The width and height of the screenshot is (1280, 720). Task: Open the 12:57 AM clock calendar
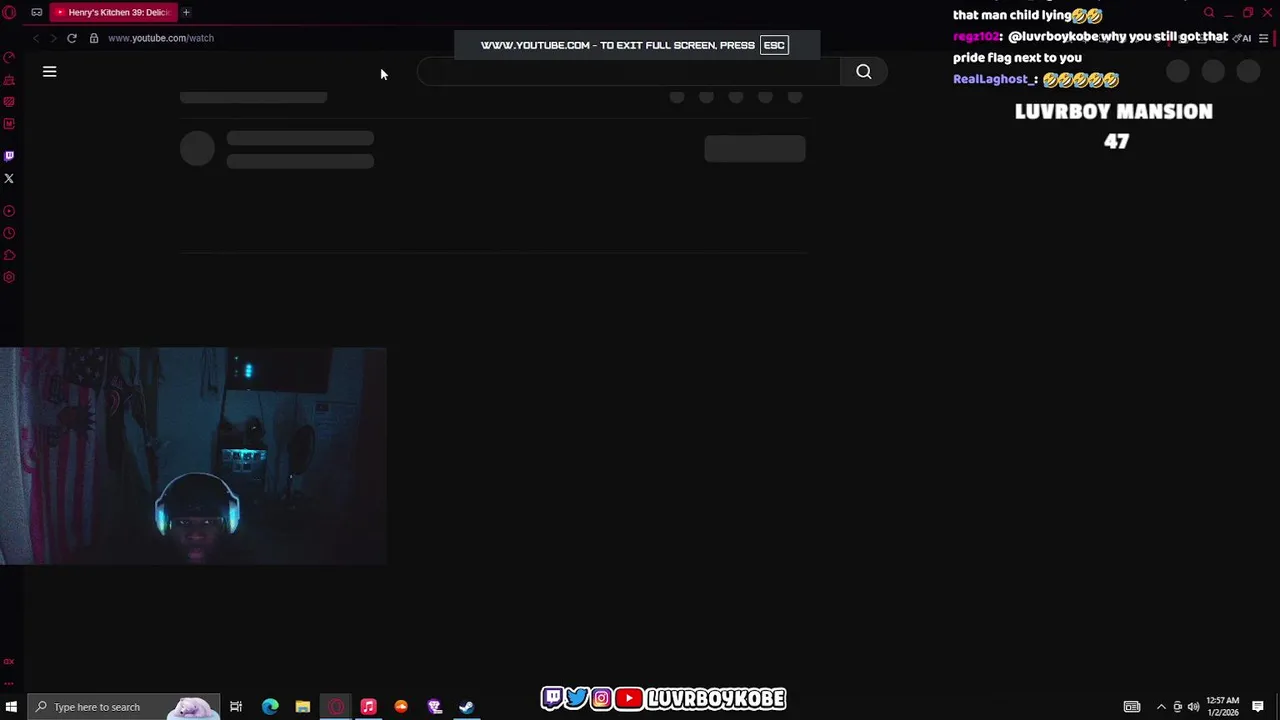tap(1223, 707)
